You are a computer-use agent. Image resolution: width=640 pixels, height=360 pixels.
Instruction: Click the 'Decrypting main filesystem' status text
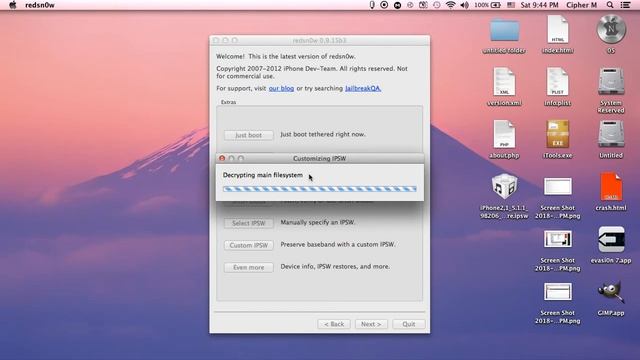click(263, 175)
